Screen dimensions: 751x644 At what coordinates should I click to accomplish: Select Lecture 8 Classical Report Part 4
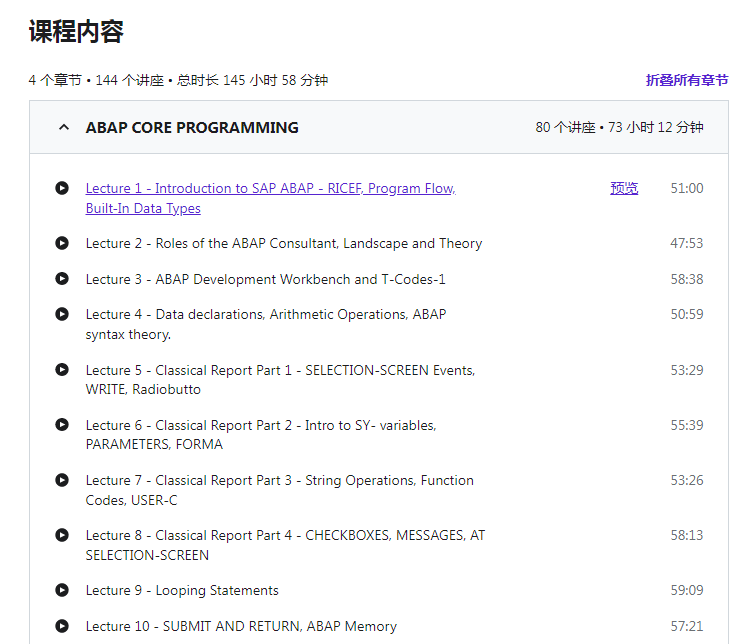[x=285, y=545]
